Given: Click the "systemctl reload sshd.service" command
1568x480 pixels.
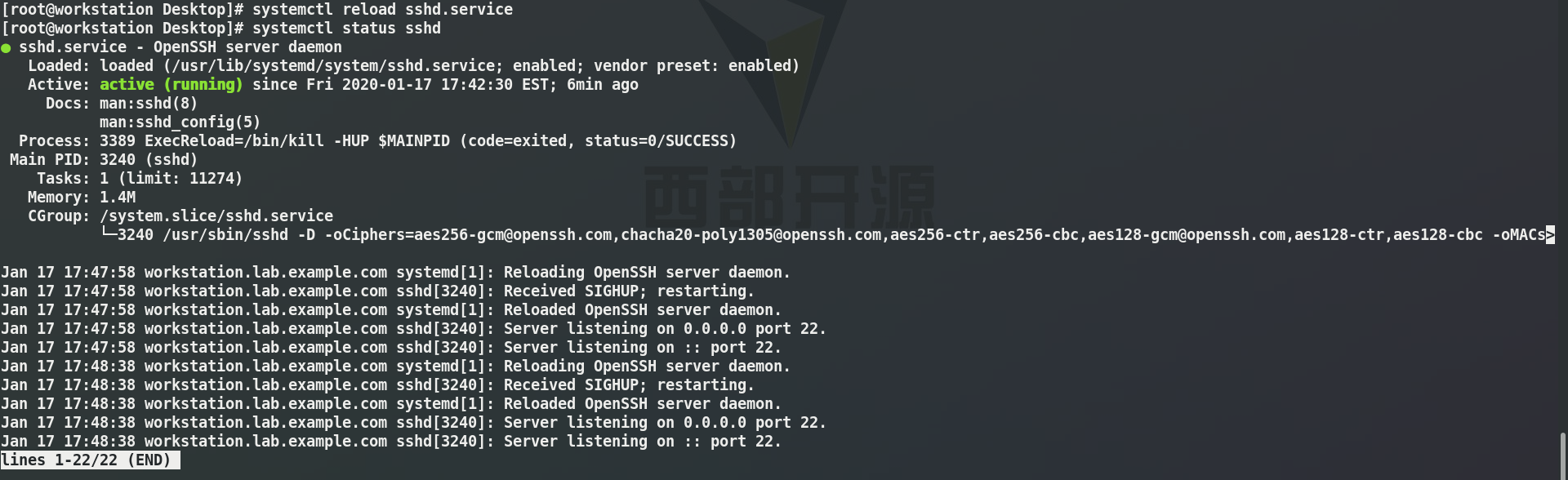Looking at the screenshot, I should 382,10.
